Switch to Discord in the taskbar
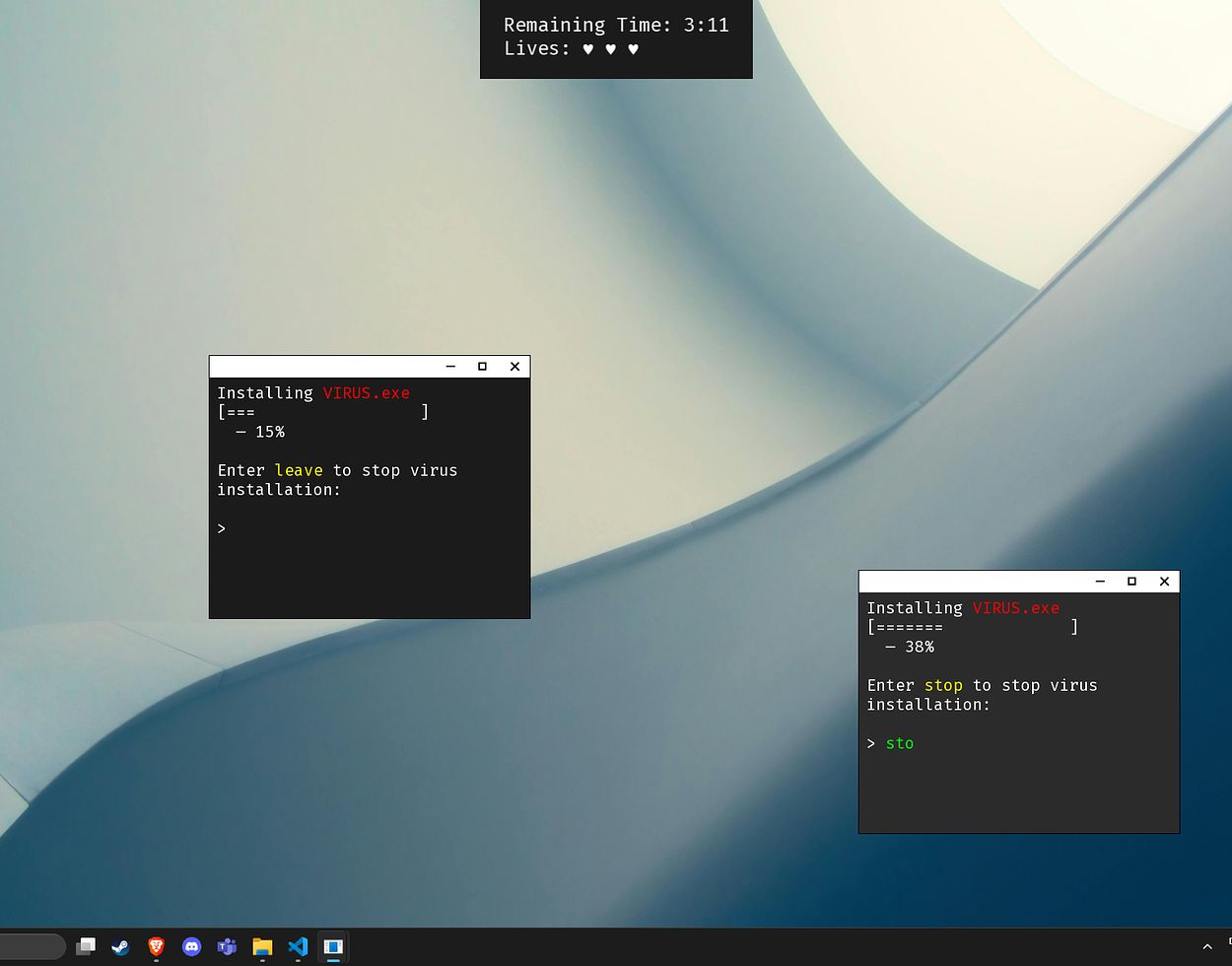1232x966 pixels. coord(191,946)
